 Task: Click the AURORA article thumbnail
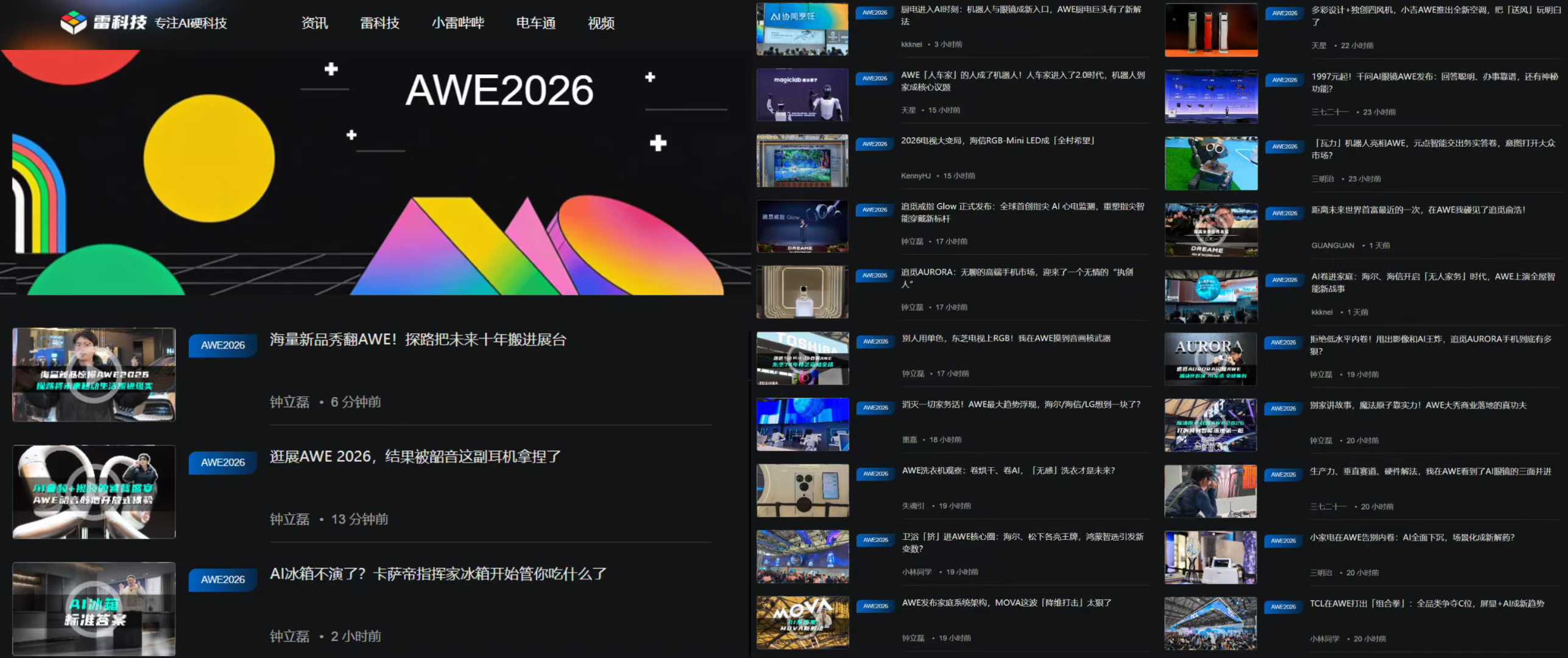(x=1210, y=358)
